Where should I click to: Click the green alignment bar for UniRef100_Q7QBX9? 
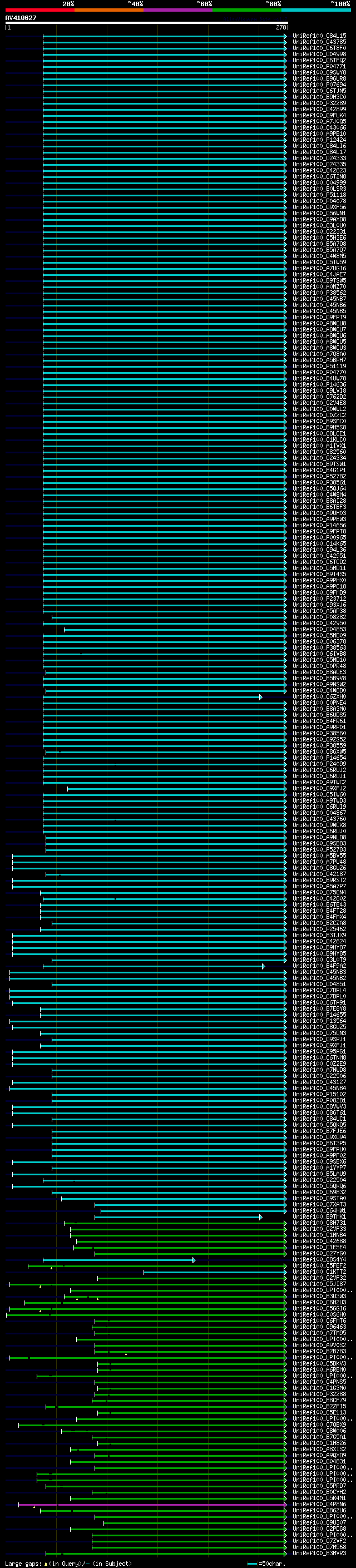(152, 1425)
